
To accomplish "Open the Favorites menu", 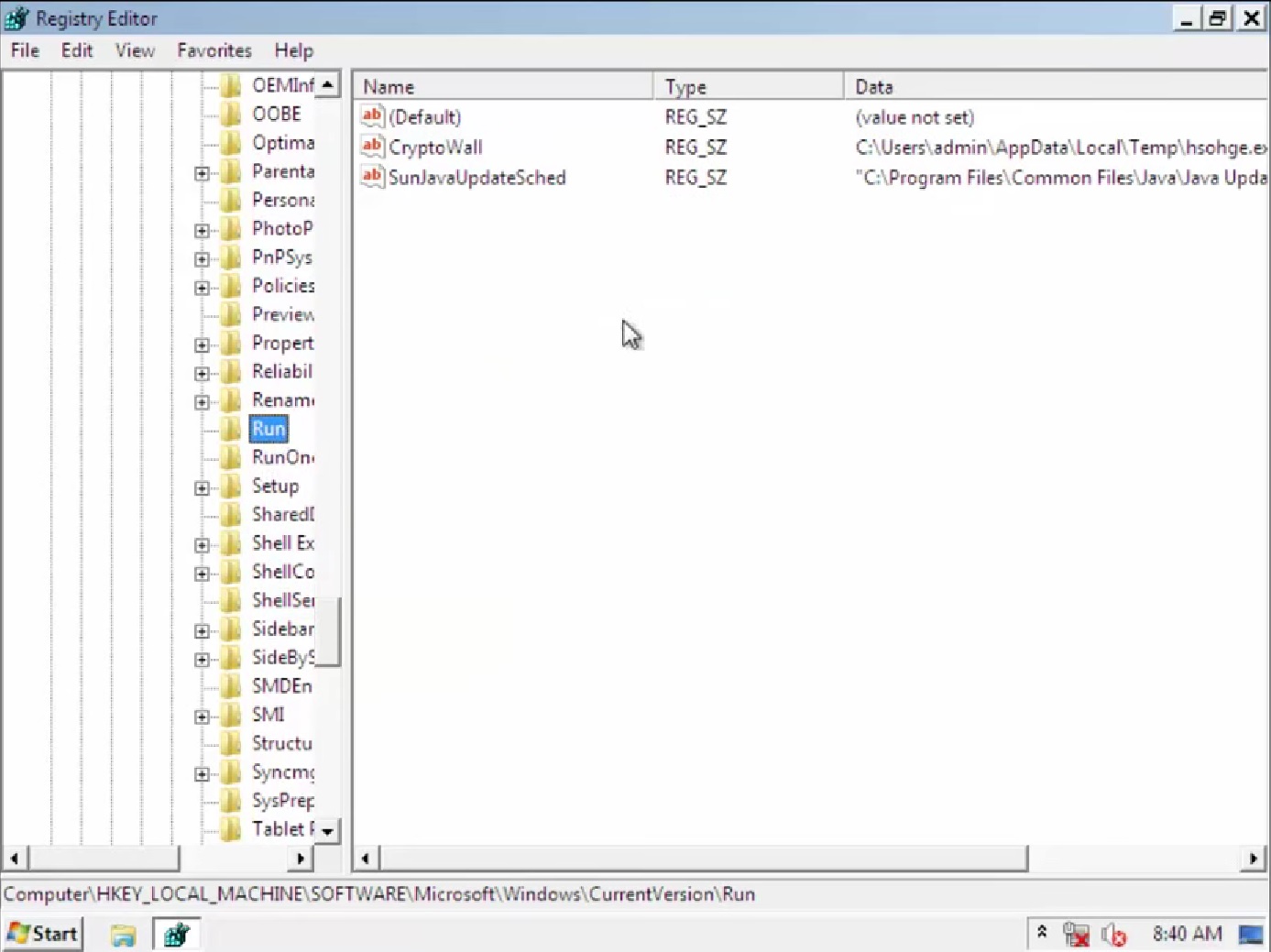I will click(214, 50).
